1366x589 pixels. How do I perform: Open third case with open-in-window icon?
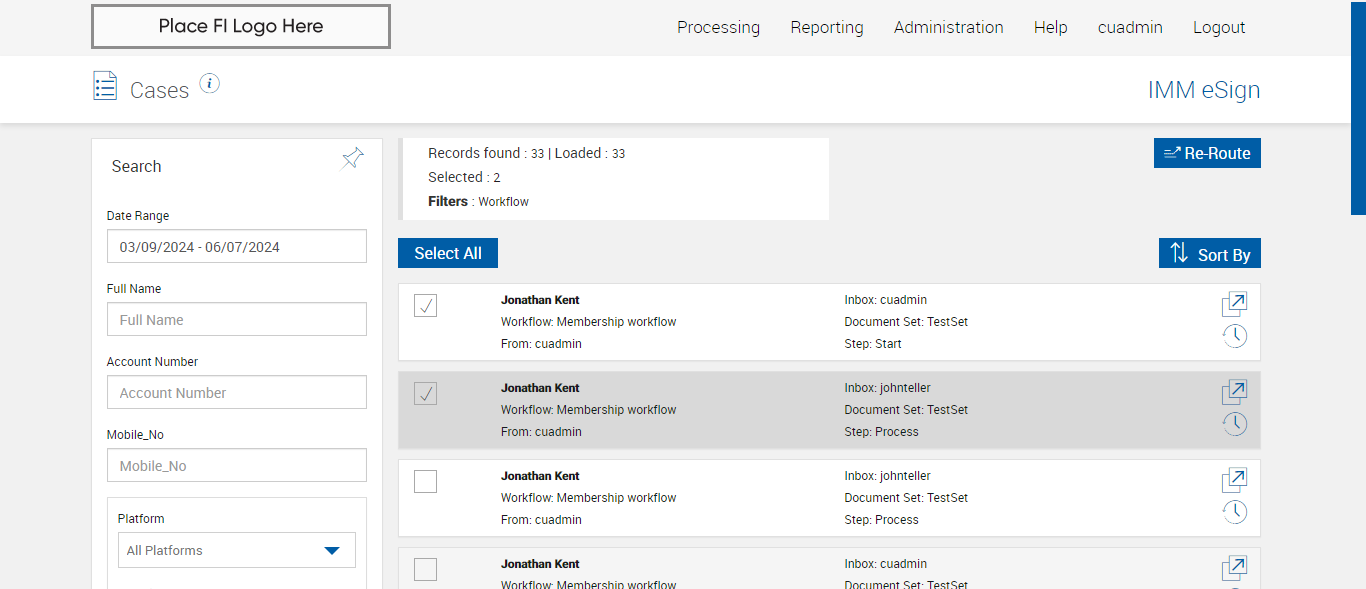tap(1234, 480)
